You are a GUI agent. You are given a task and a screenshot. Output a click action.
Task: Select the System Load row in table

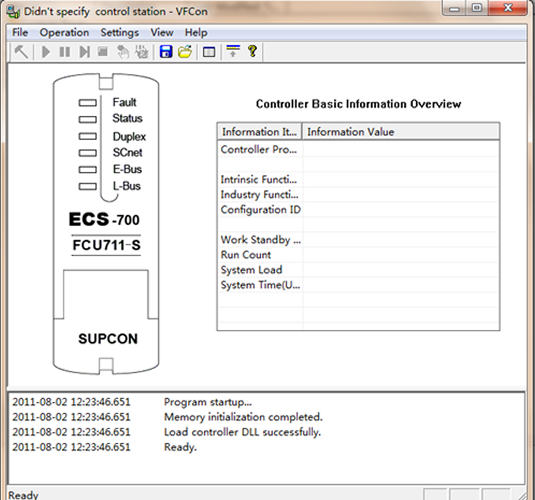pos(359,270)
